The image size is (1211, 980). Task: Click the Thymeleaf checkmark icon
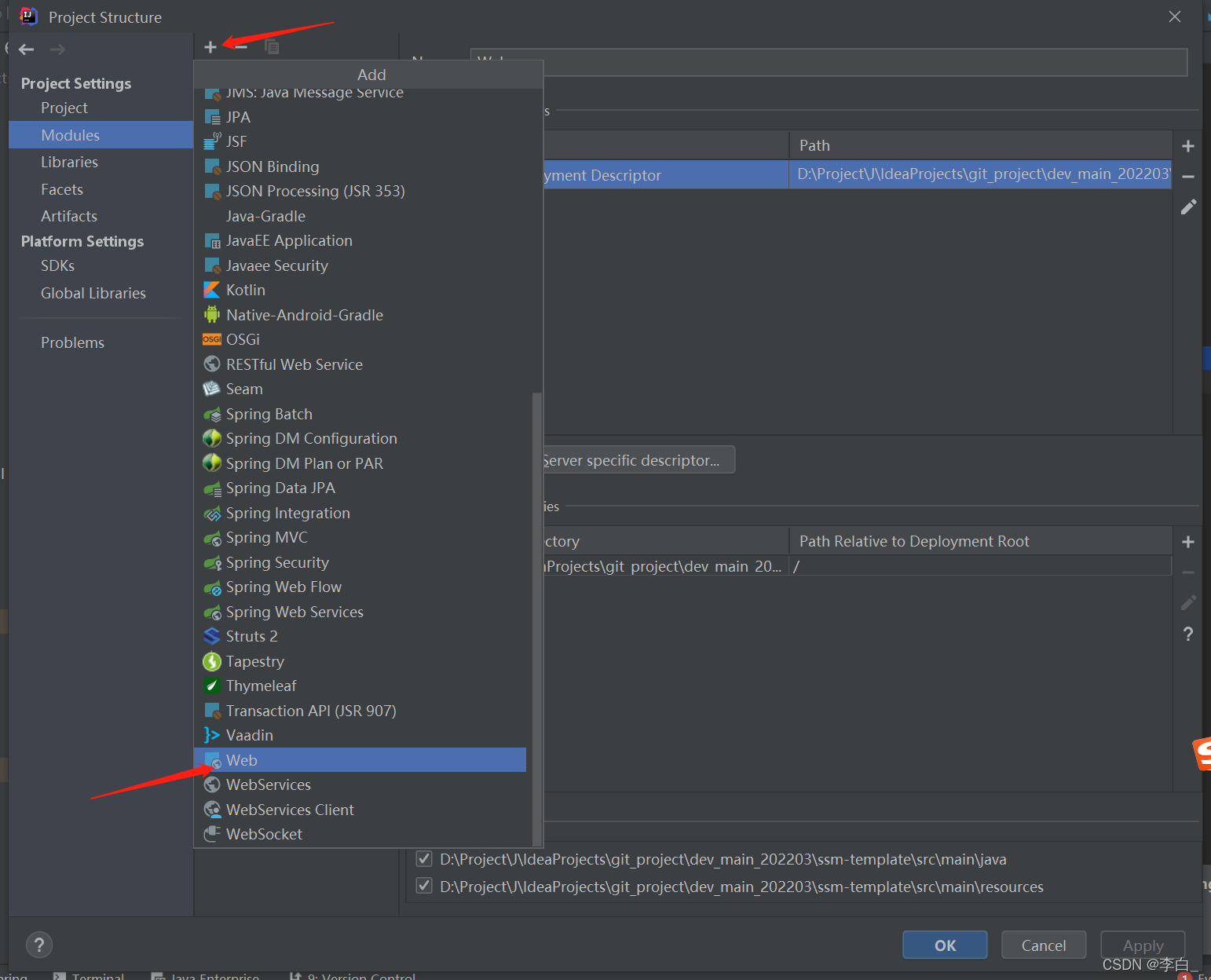click(212, 686)
